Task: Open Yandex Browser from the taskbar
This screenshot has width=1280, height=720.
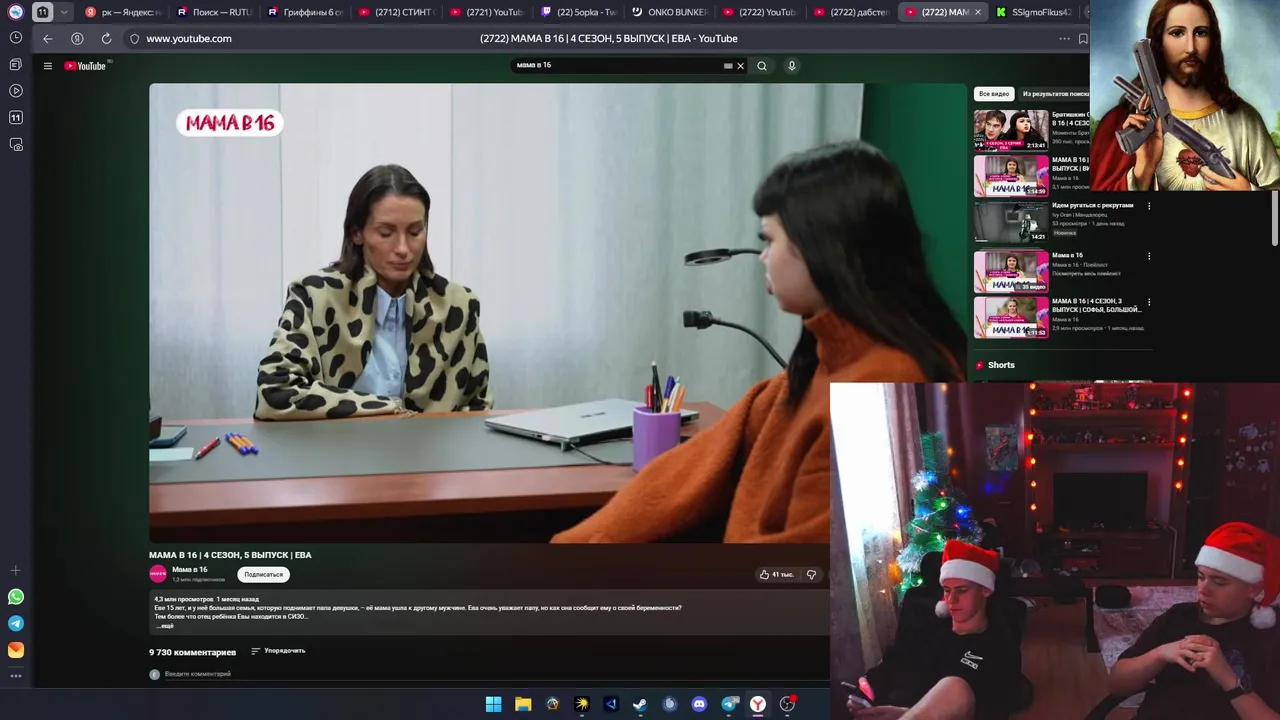Action: point(758,704)
